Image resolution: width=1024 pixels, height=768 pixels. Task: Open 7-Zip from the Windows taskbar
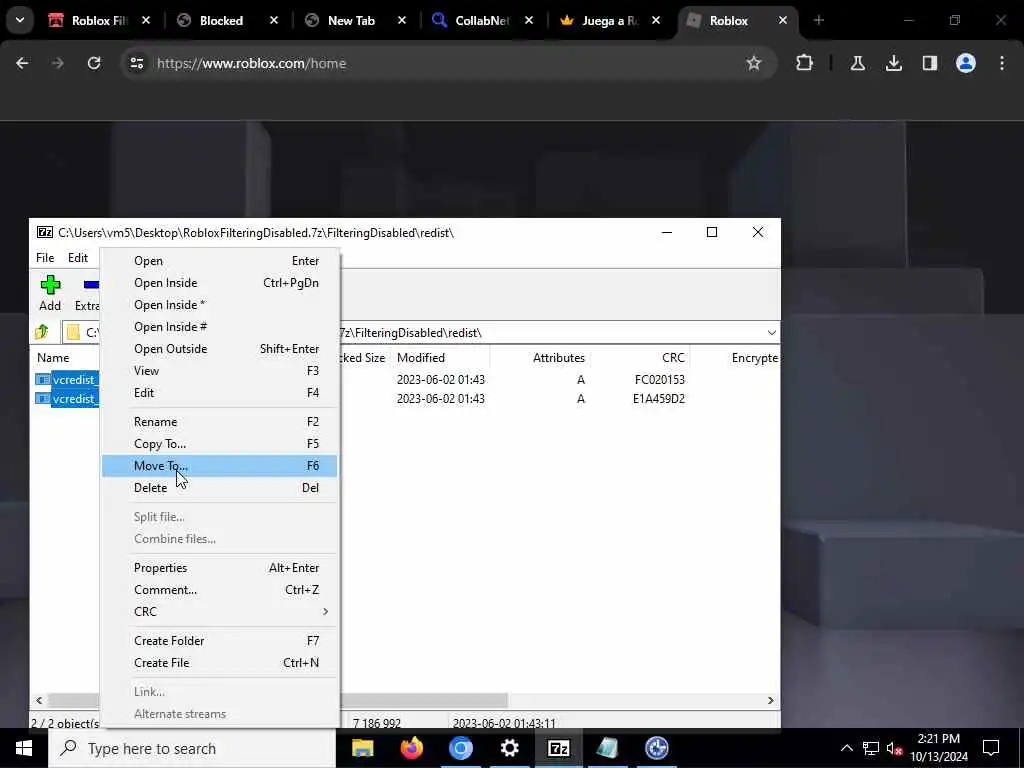coord(558,748)
